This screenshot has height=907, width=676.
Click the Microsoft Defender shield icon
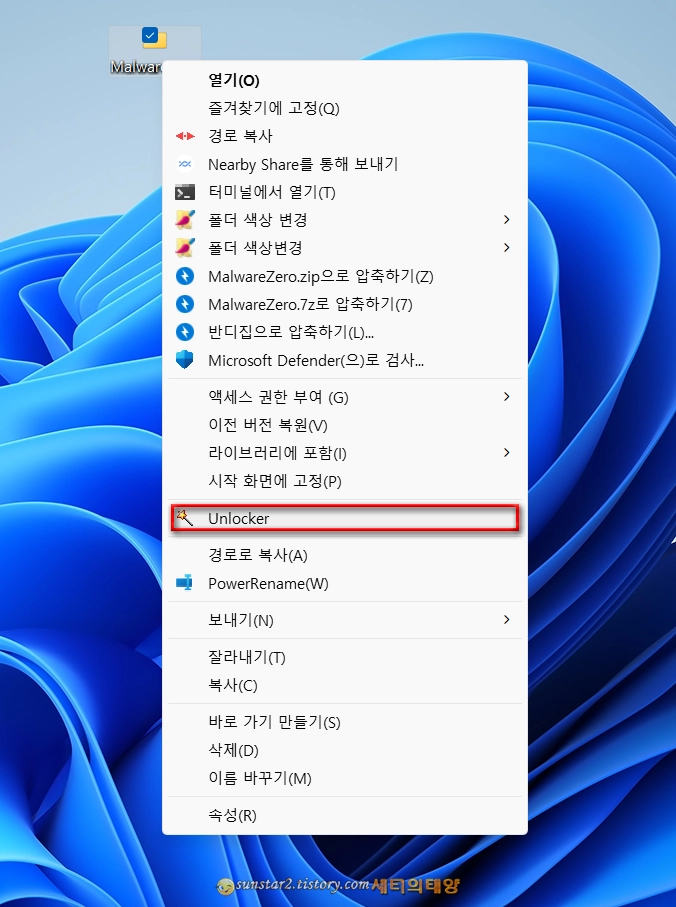point(185,360)
